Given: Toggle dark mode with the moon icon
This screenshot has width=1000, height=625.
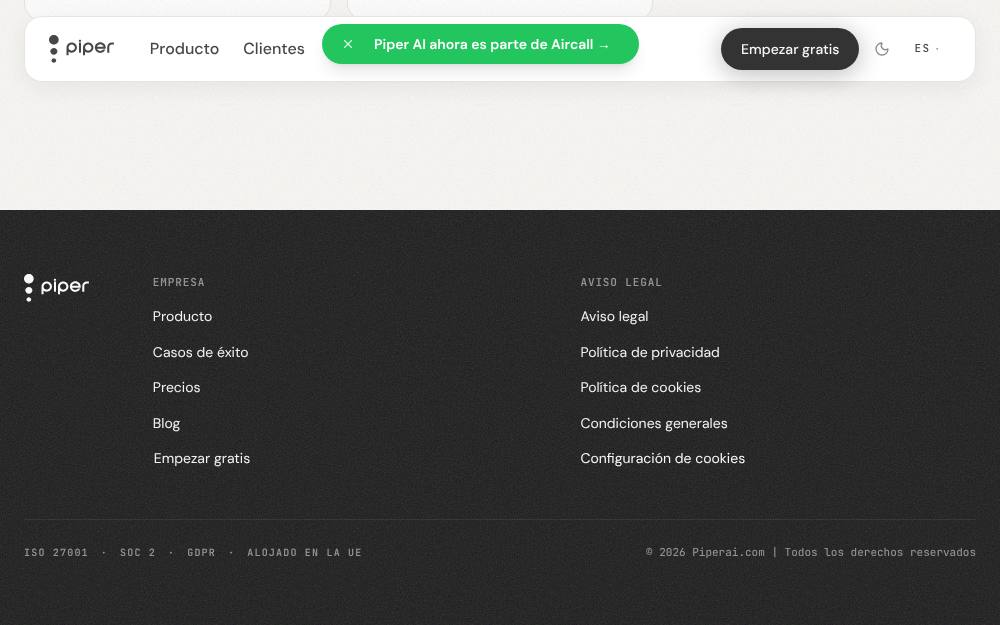Looking at the screenshot, I should tap(881, 49).
